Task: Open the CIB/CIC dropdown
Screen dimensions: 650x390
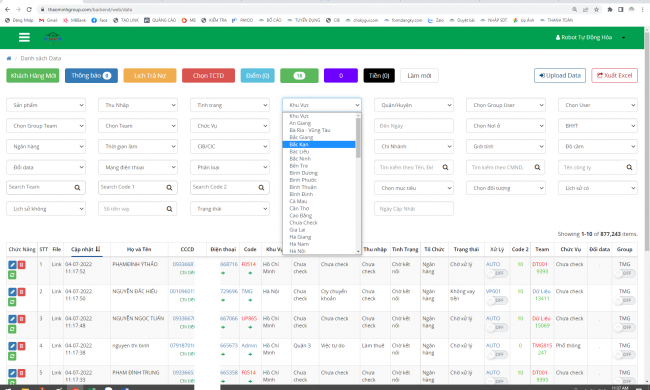Action: pyautogui.click(x=230, y=147)
